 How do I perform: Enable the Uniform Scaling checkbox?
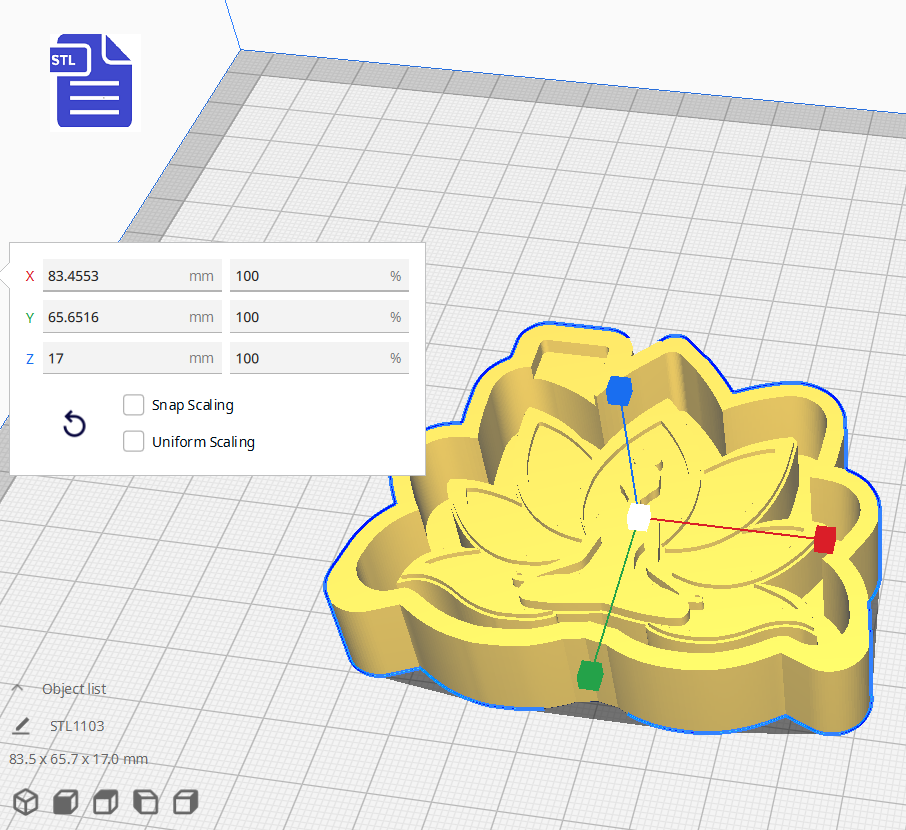133,441
